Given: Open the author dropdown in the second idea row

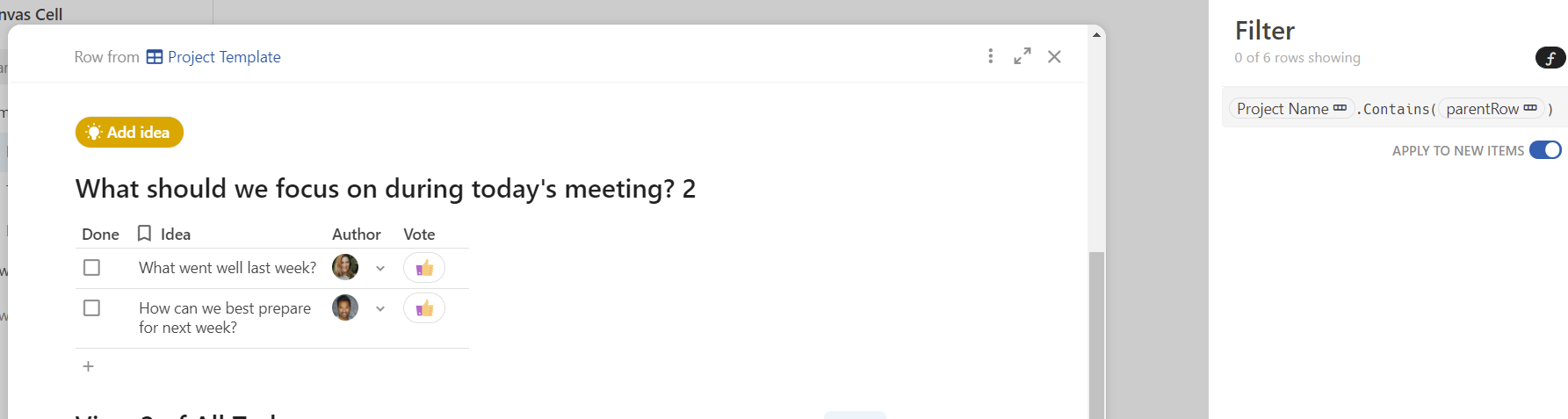Looking at the screenshot, I should click(380, 309).
